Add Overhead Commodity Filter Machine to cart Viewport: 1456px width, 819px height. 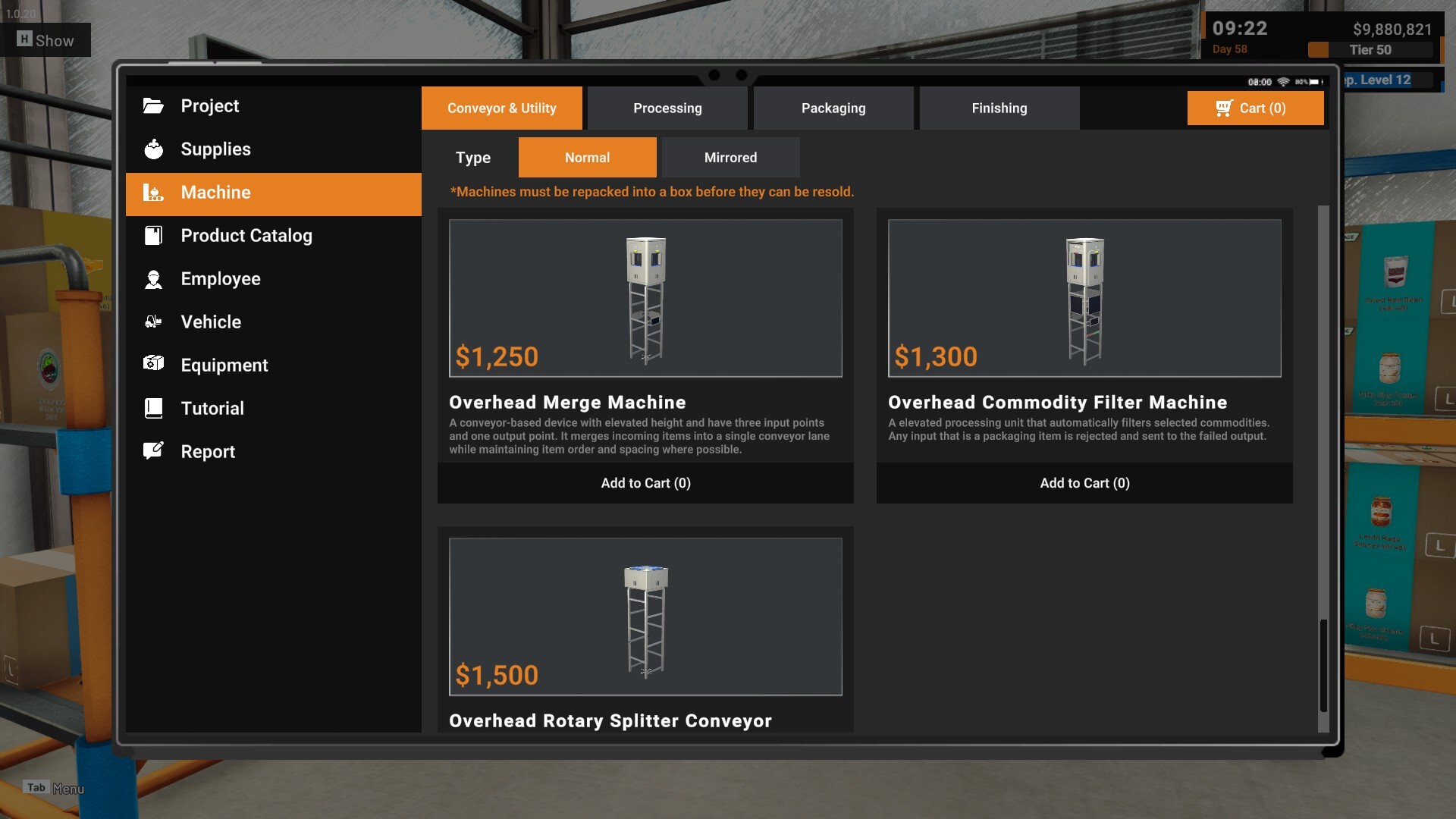tap(1084, 483)
